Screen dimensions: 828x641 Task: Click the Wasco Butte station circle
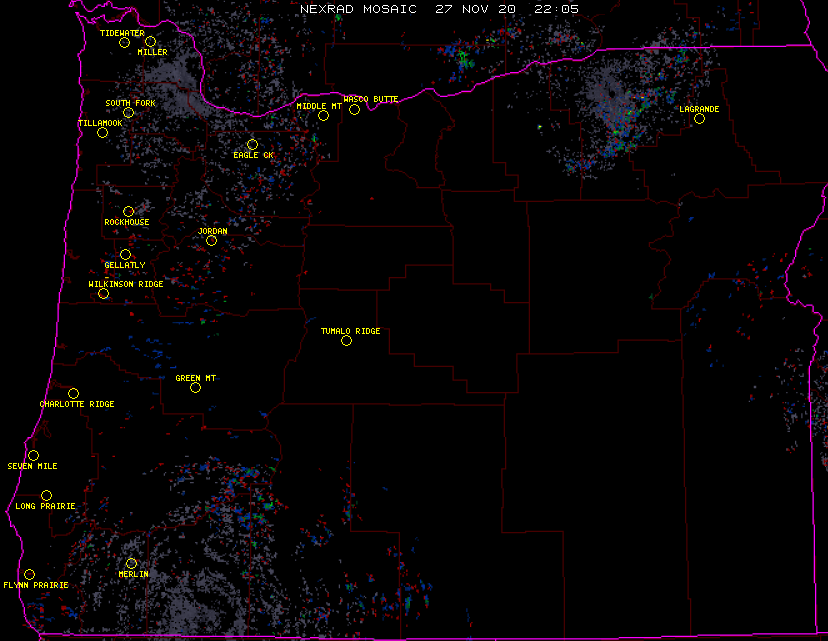click(x=354, y=109)
